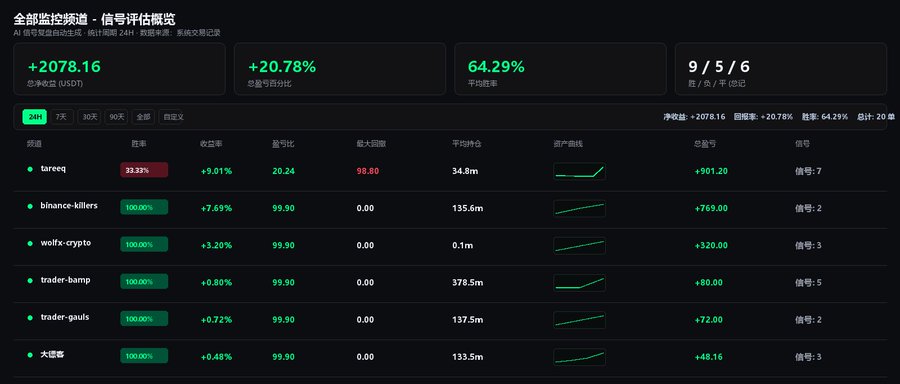Screen dimensions: 900x384
Task: Open the tareeq channel row
Action: coord(450,171)
